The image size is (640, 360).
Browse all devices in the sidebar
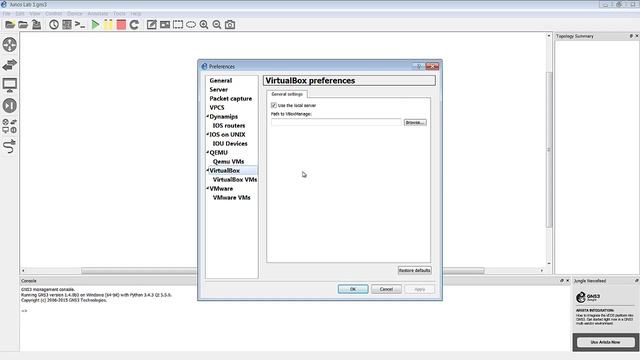point(9,126)
